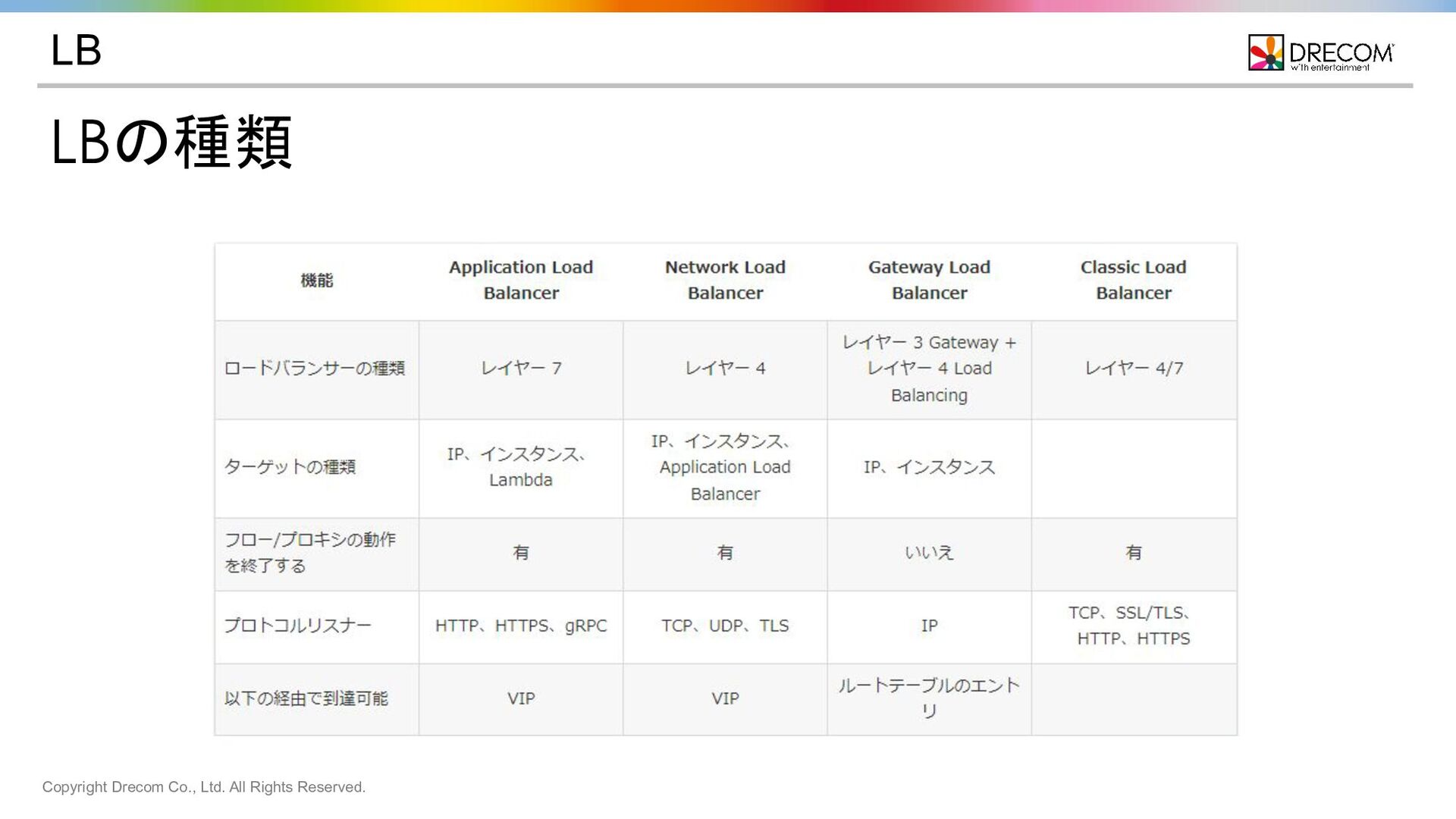
Task: Select the 'LBの種類' slide title
Action: pyautogui.click(x=171, y=142)
